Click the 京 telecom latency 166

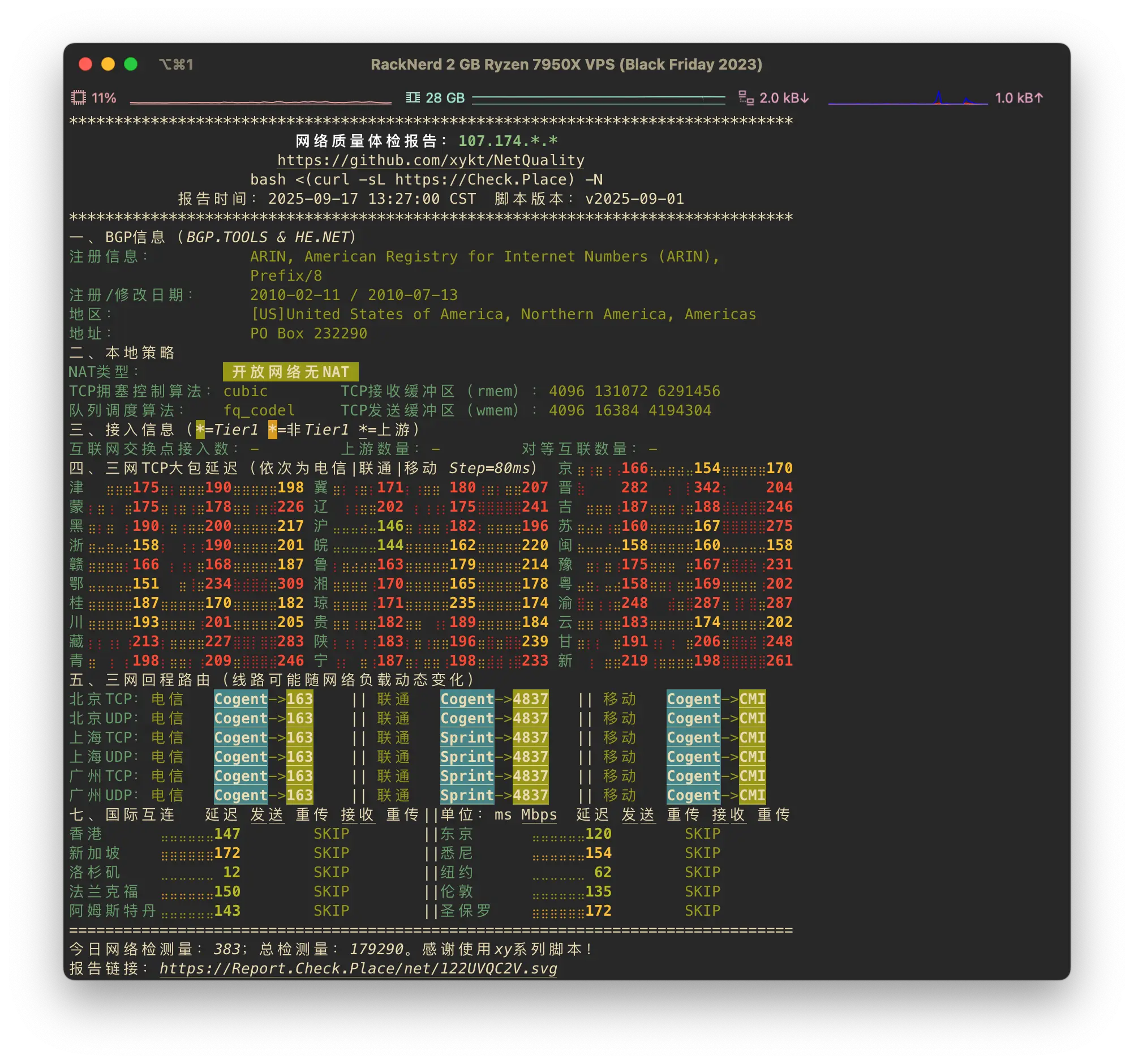click(634, 468)
